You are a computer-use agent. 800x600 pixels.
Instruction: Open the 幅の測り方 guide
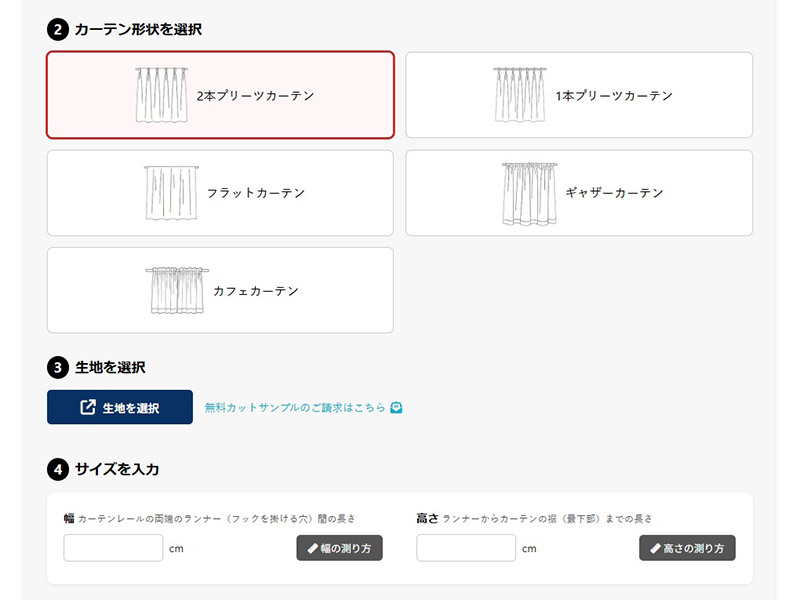coord(339,548)
